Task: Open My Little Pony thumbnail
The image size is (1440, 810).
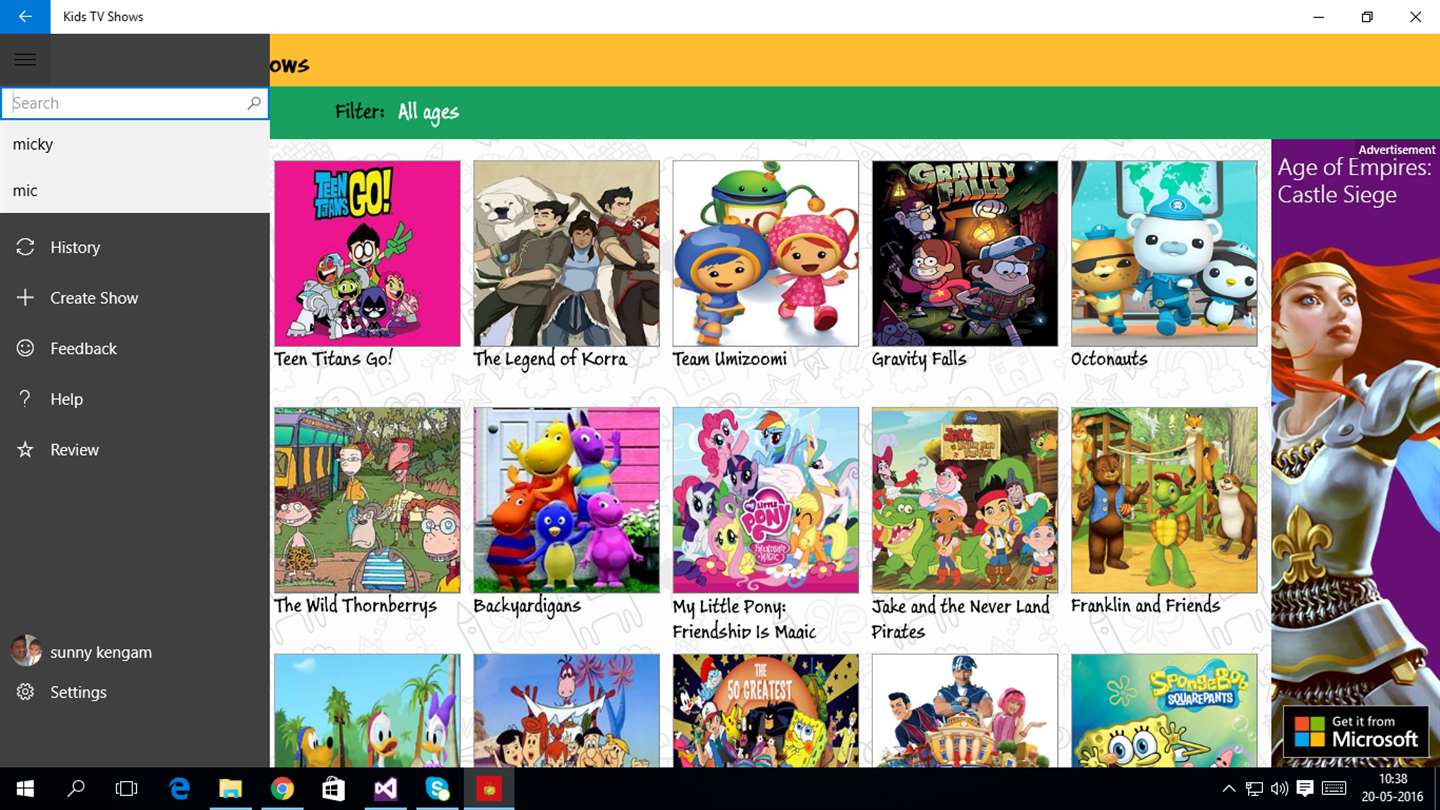Action: tap(765, 500)
